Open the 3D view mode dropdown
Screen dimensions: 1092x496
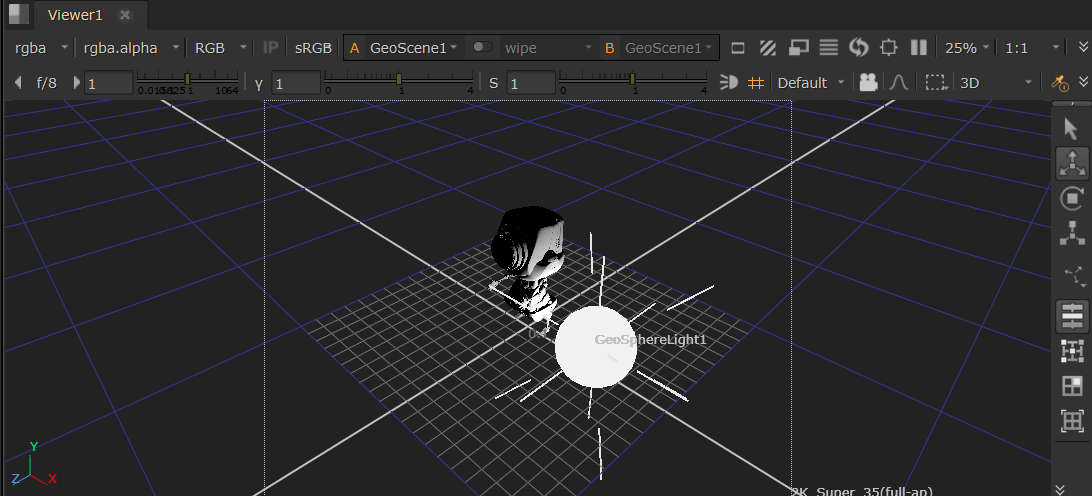coord(995,83)
